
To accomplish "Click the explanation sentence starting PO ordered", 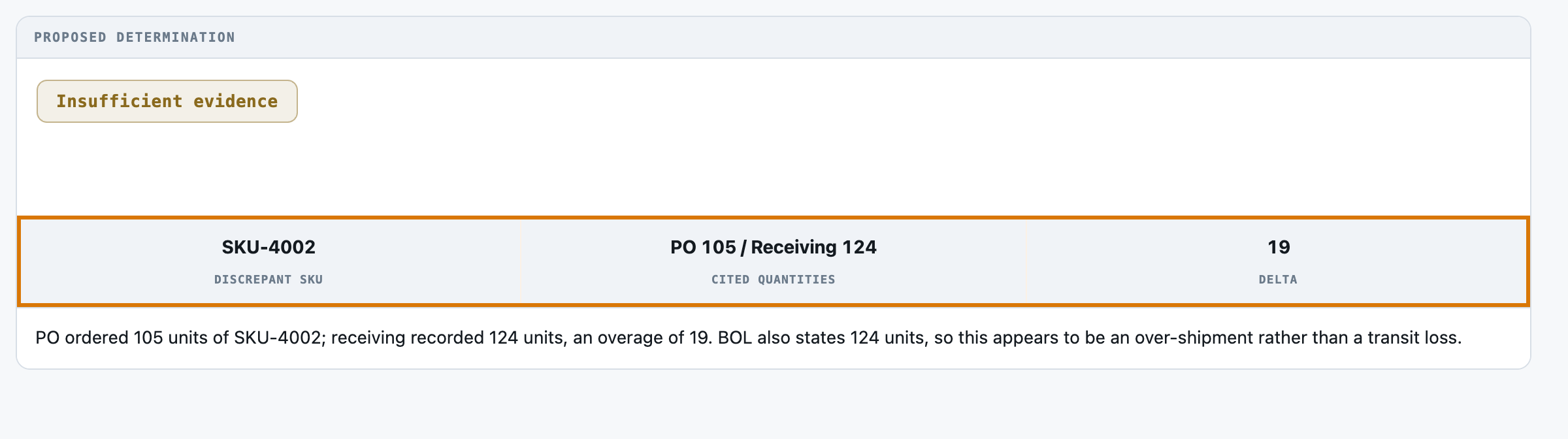I will coord(749,338).
